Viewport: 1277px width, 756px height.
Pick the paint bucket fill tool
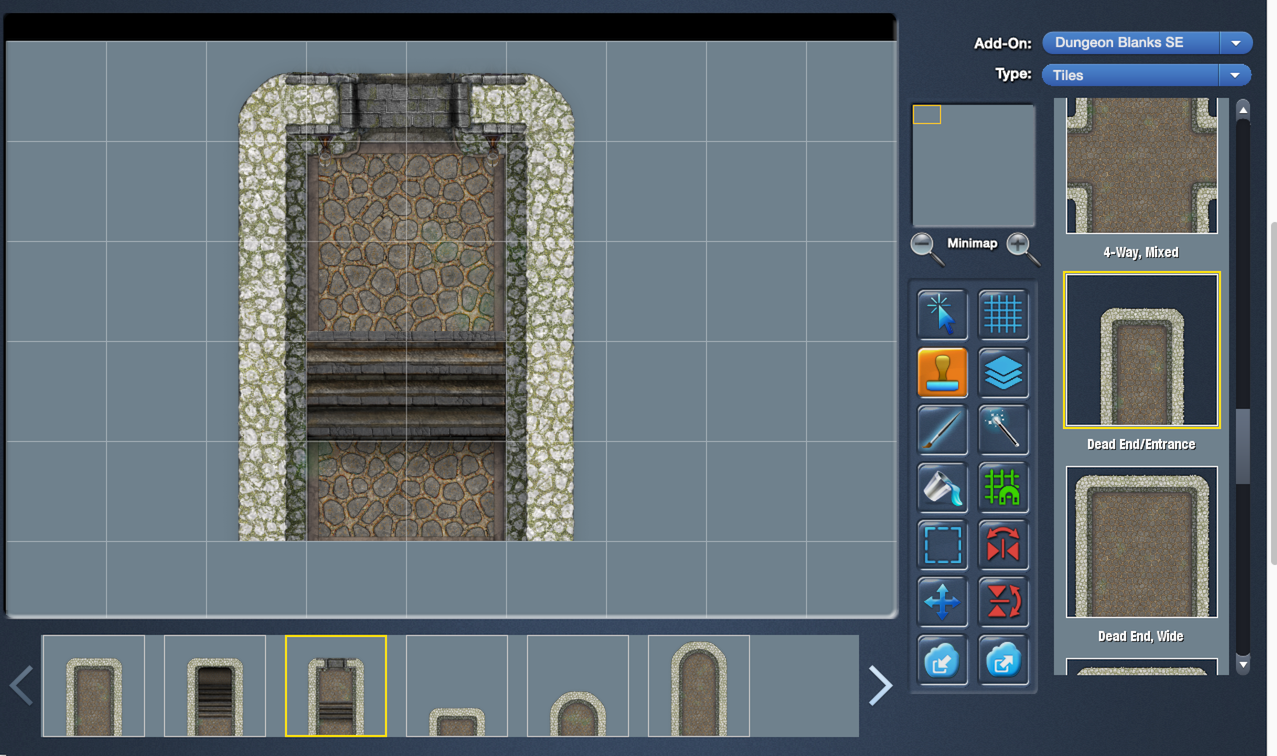tap(942, 488)
